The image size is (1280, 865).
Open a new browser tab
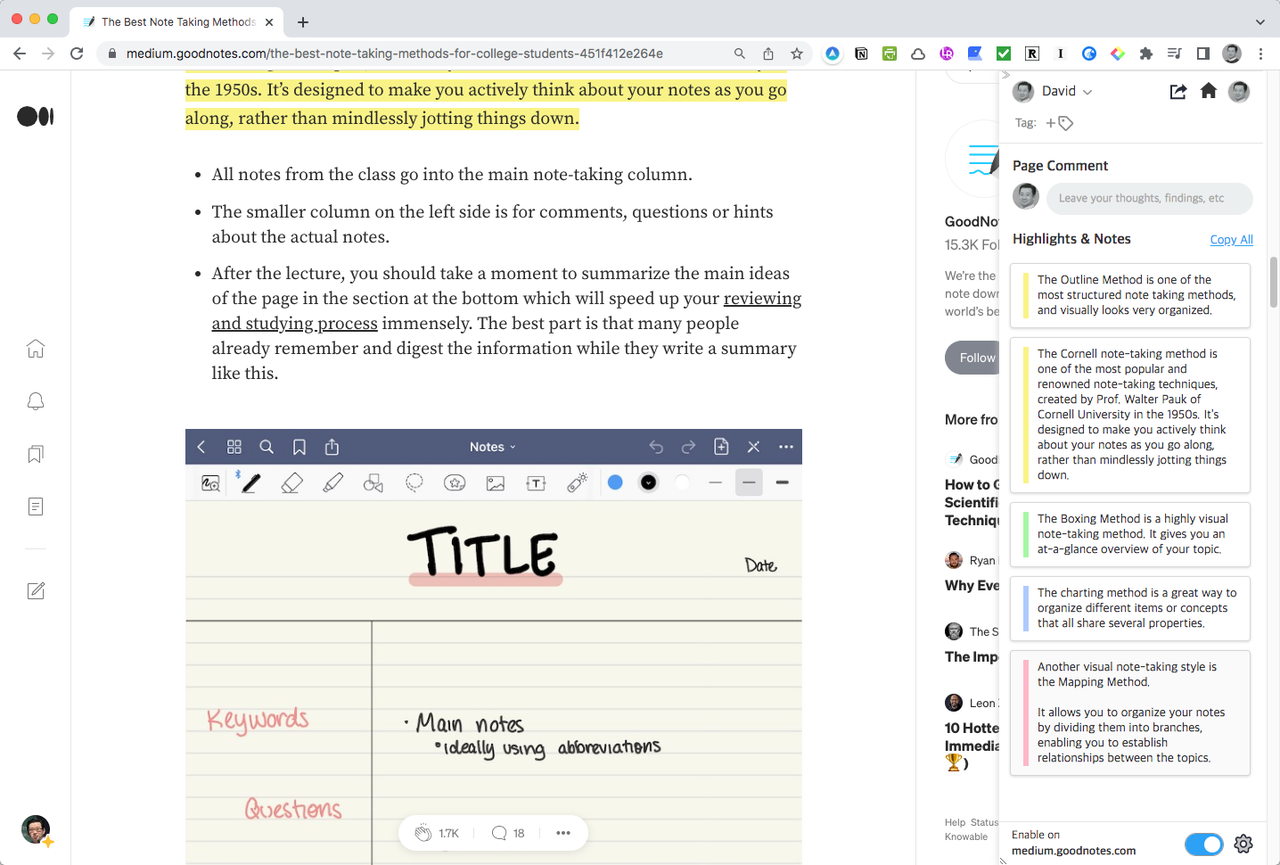303,22
